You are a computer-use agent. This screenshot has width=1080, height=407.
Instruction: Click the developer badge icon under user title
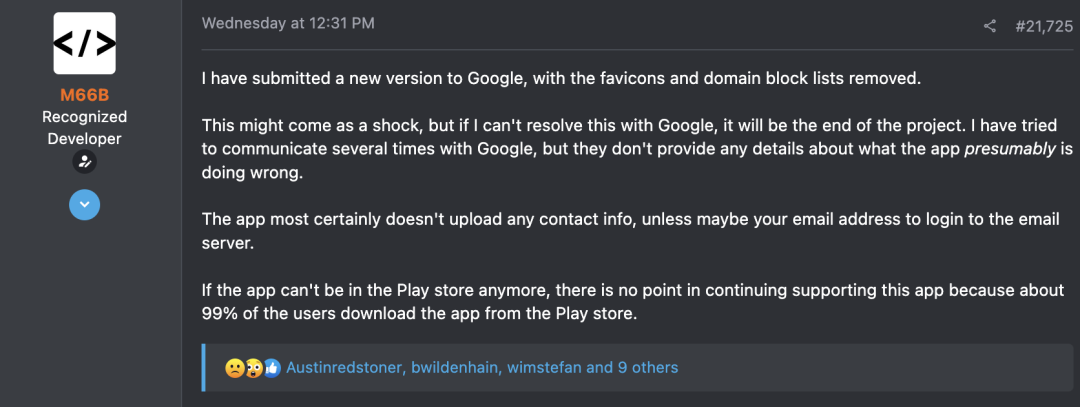click(x=84, y=162)
